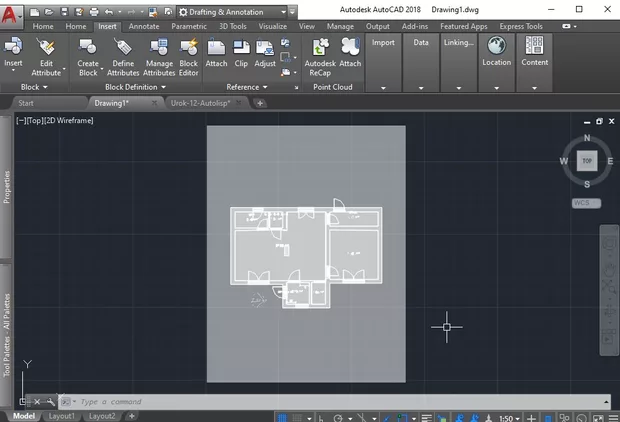Screen dimensions: 620x422
Task: Click the Insert block icon
Action: [13, 47]
